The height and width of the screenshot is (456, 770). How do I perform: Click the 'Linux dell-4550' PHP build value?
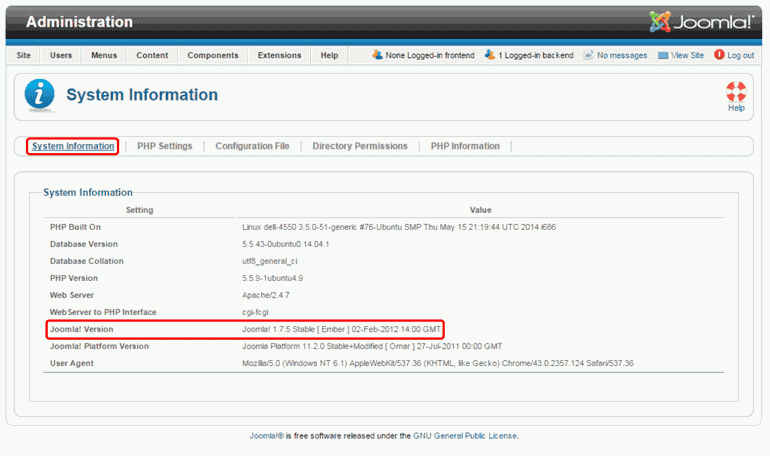point(399,227)
